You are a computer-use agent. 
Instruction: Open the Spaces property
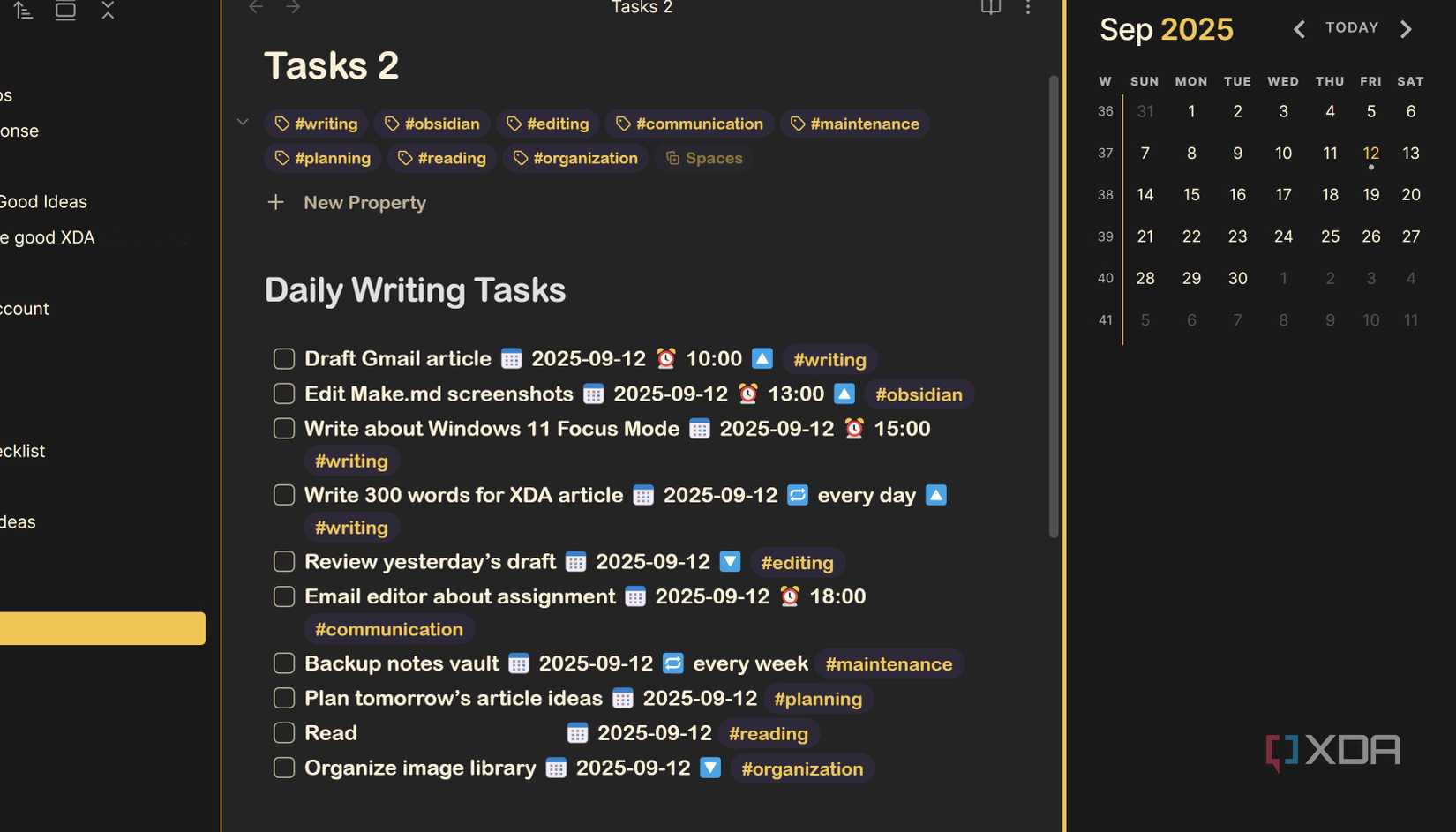(703, 159)
